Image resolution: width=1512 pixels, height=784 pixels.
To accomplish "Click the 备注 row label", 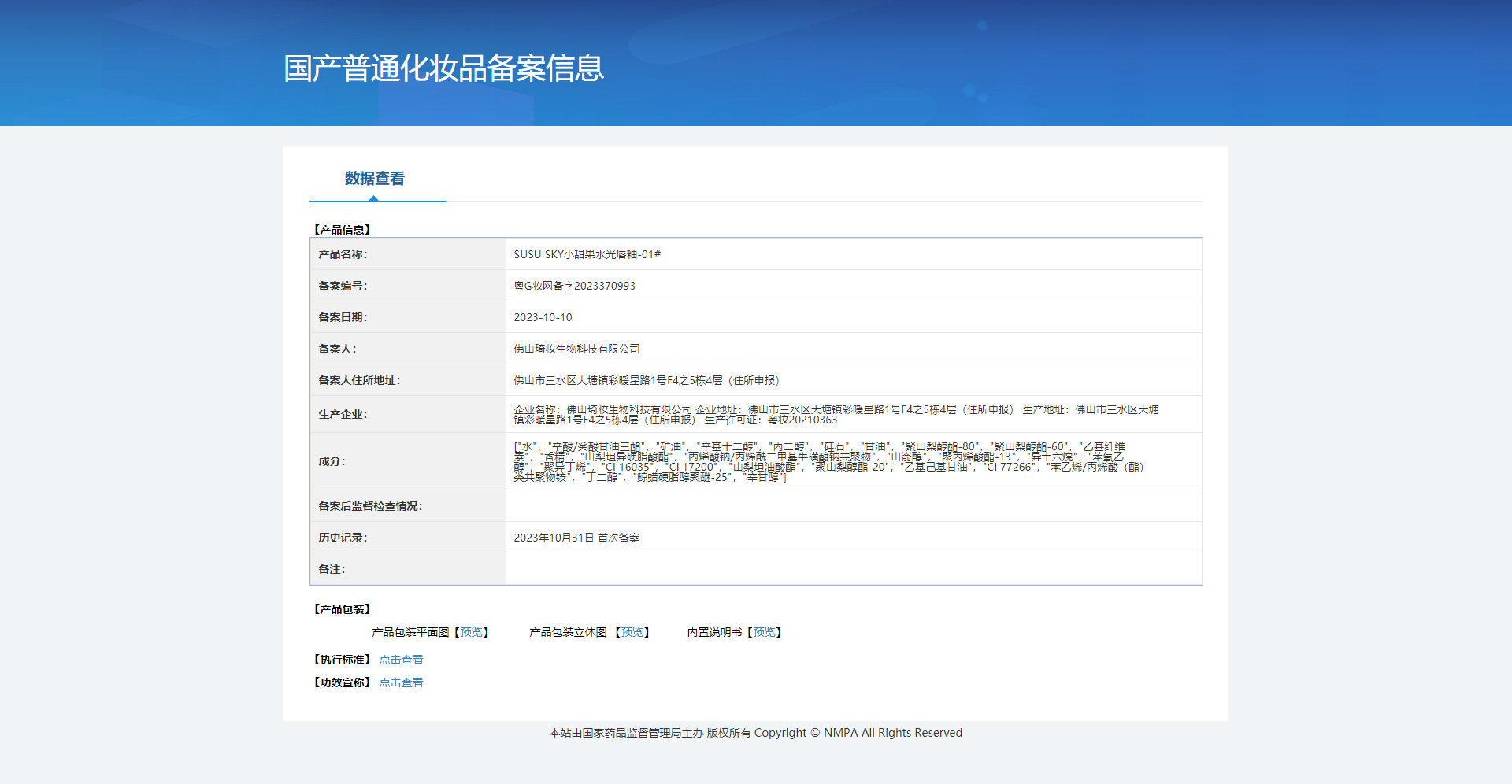I will pos(332,569).
